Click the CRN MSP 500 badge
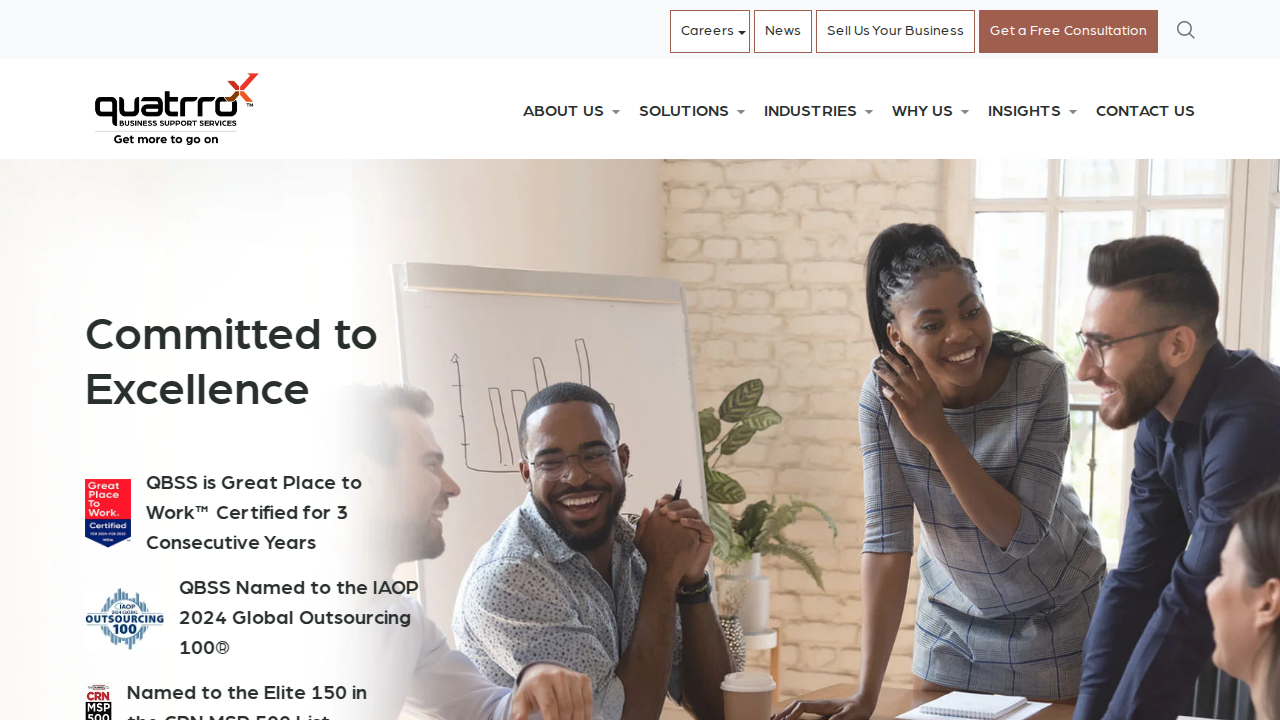Viewport: 1280px width, 720px height. (x=98, y=703)
